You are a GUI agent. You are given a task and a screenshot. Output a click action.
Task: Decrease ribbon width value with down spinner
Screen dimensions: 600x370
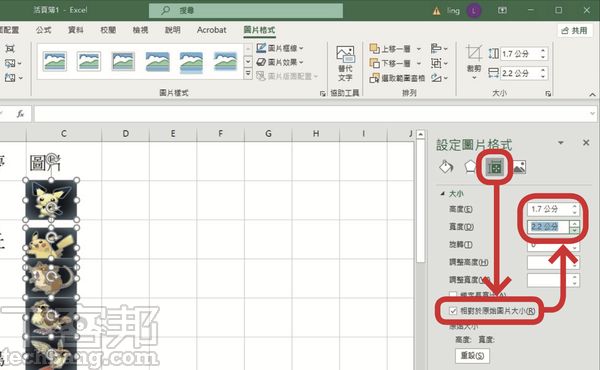pyautogui.click(x=543, y=76)
